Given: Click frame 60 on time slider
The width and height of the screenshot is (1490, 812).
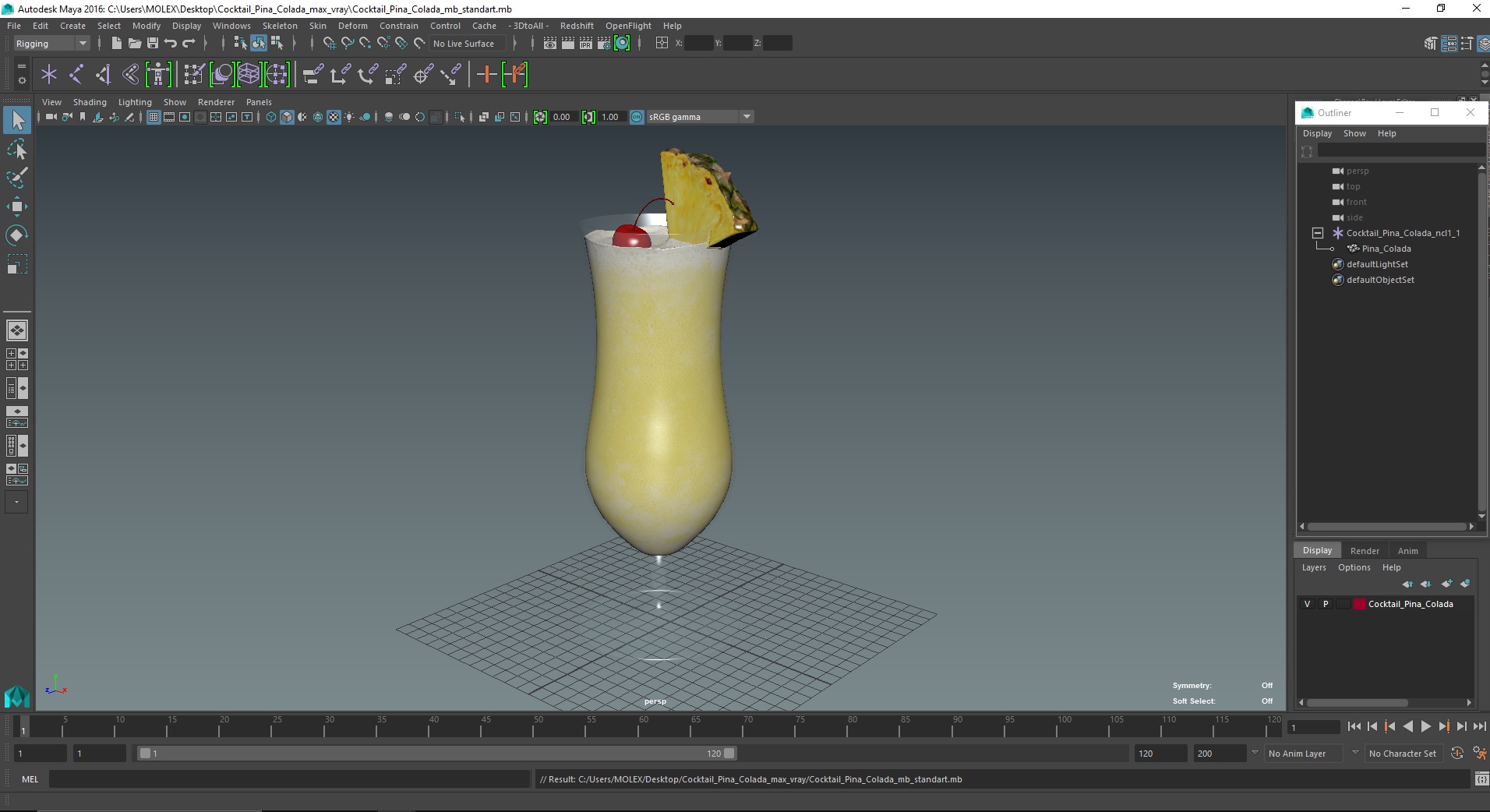Looking at the screenshot, I should (x=643, y=726).
